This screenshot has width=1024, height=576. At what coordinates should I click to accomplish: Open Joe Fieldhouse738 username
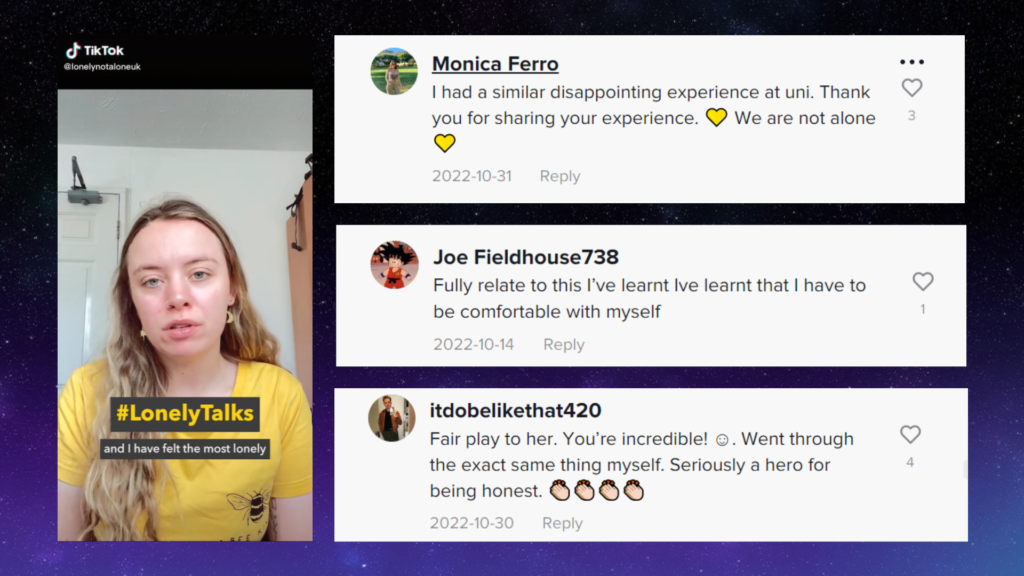pyautogui.click(x=526, y=257)
